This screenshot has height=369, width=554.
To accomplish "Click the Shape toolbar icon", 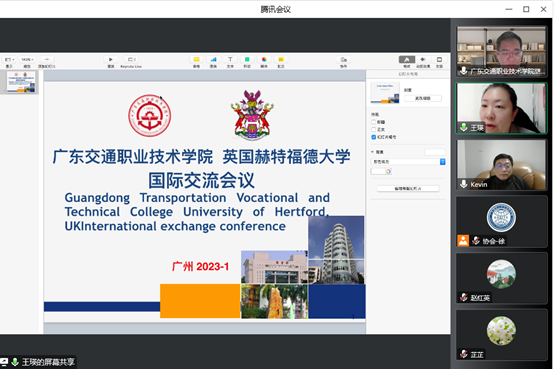I will (x=247, y=59).
